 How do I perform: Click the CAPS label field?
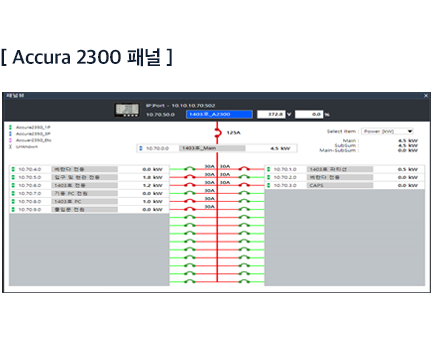click(x=340, y=185)
